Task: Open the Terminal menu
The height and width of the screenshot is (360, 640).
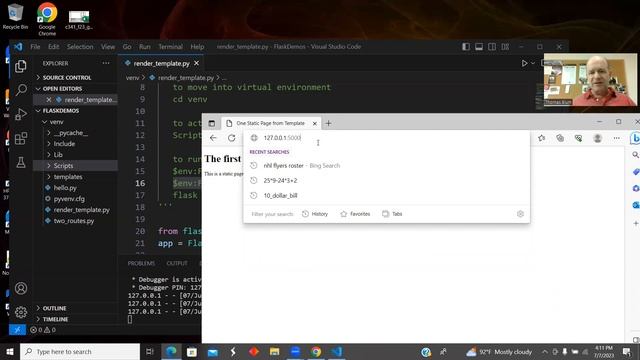Action: 170,47
